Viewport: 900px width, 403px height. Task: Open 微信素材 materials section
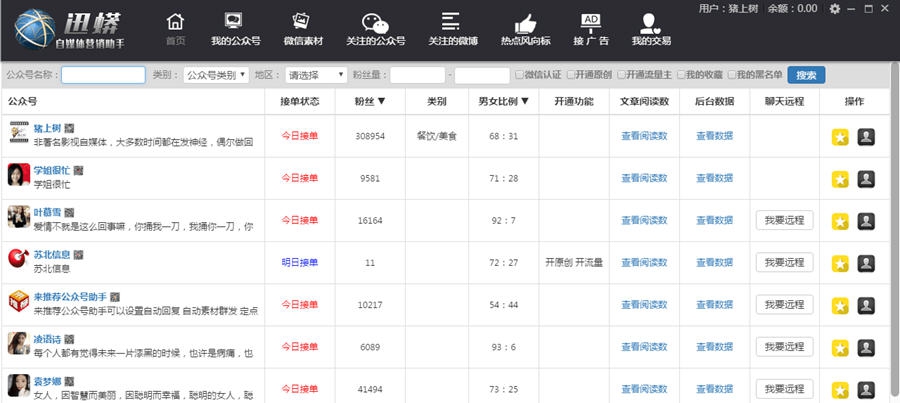(303, 30)
